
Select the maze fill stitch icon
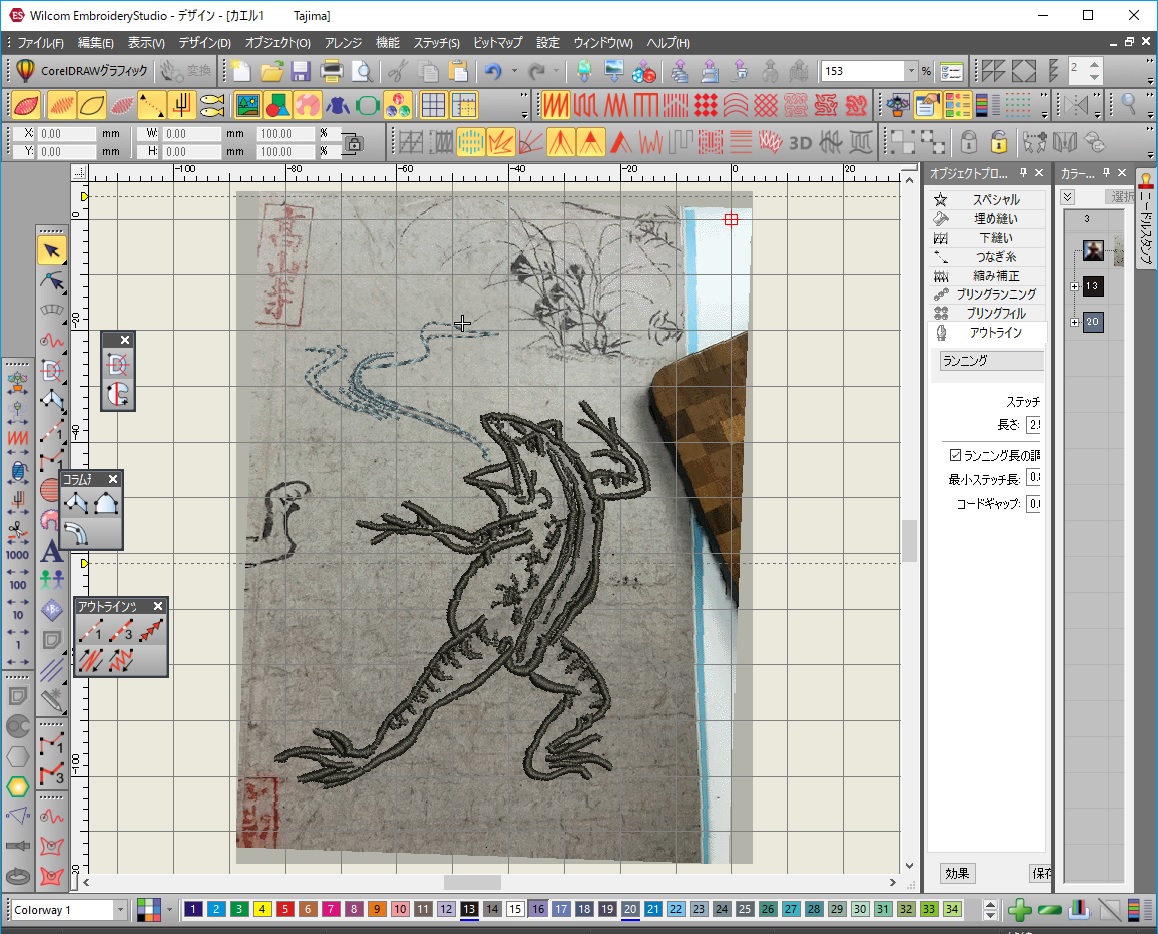826,106
